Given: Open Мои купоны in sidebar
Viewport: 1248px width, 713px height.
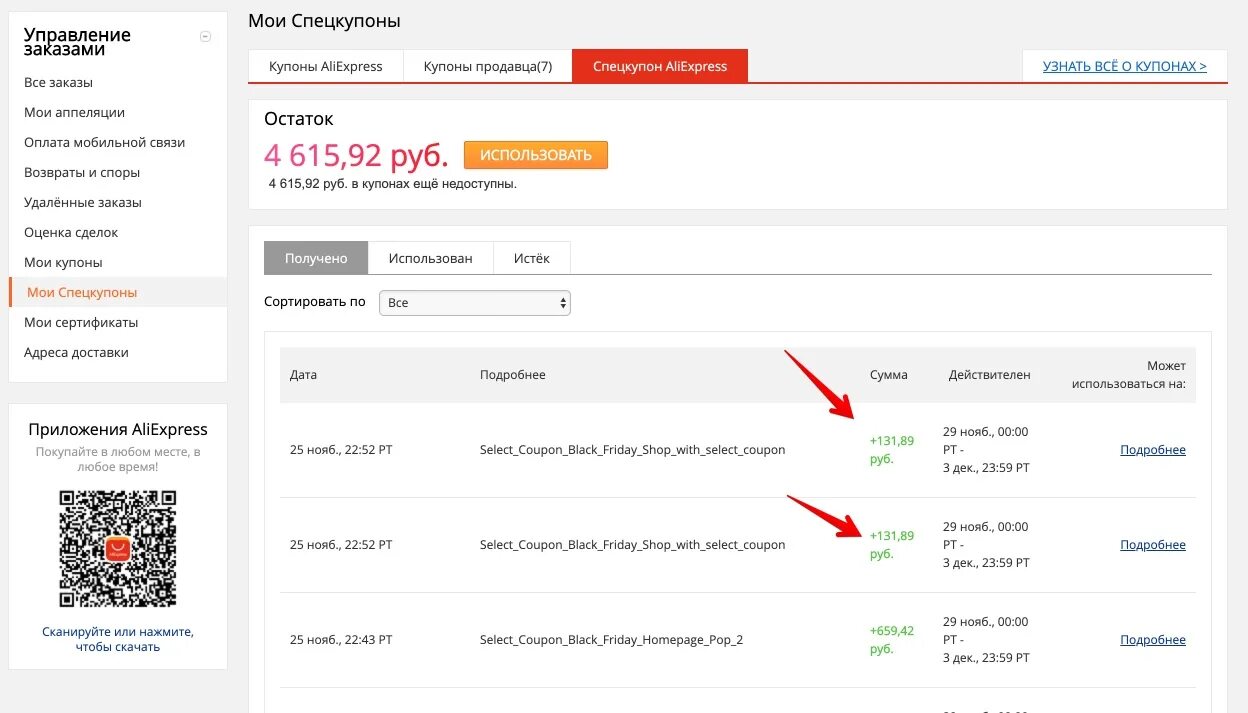Looking at the screenshot, I should coord(63,262).
